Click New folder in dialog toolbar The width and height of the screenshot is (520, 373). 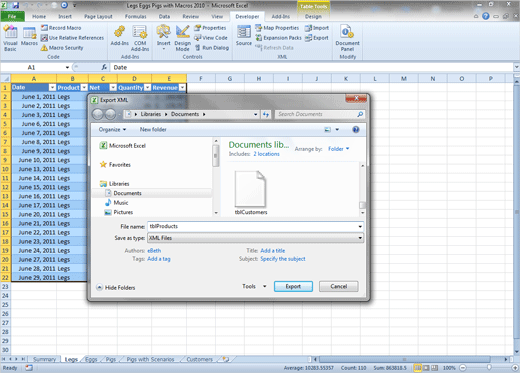point(153,130)
